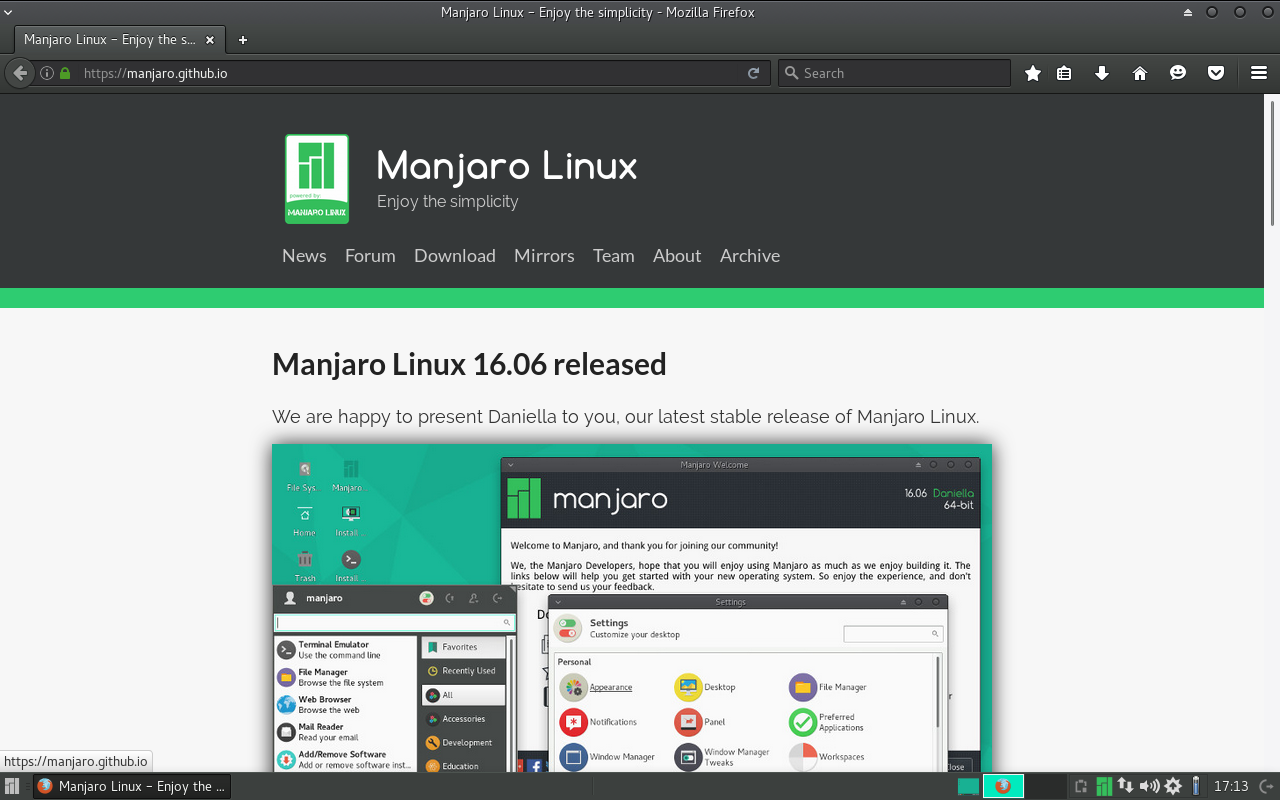The height and width of the screenshot is (800, 1280).
Task: Open the Downloads arrow icon
Action: point(1102,73)
